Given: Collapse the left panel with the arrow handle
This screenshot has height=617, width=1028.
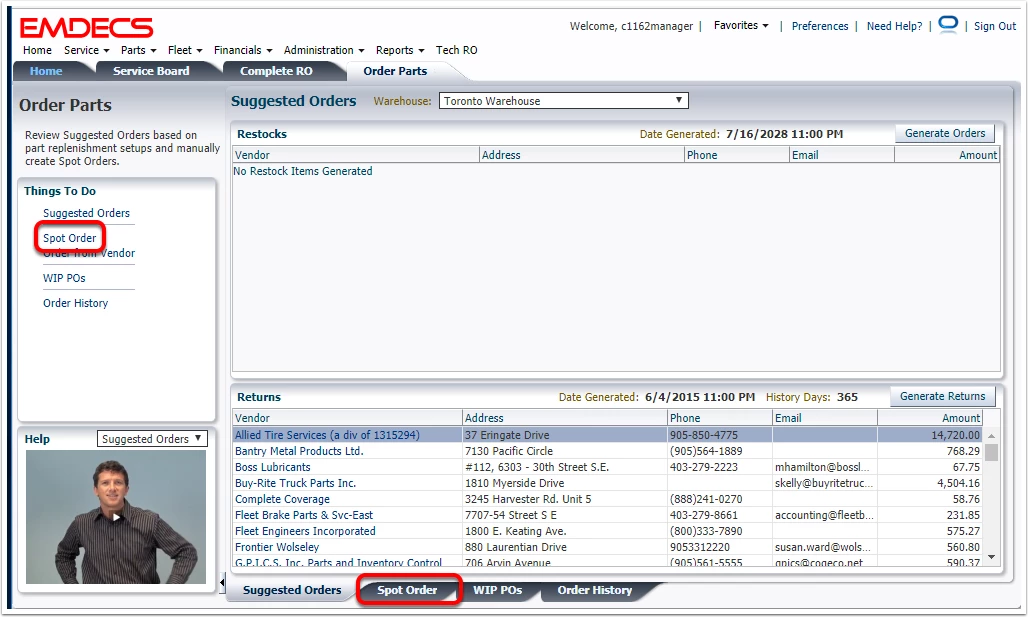Looking at the screenshot, I should point(222,582).
